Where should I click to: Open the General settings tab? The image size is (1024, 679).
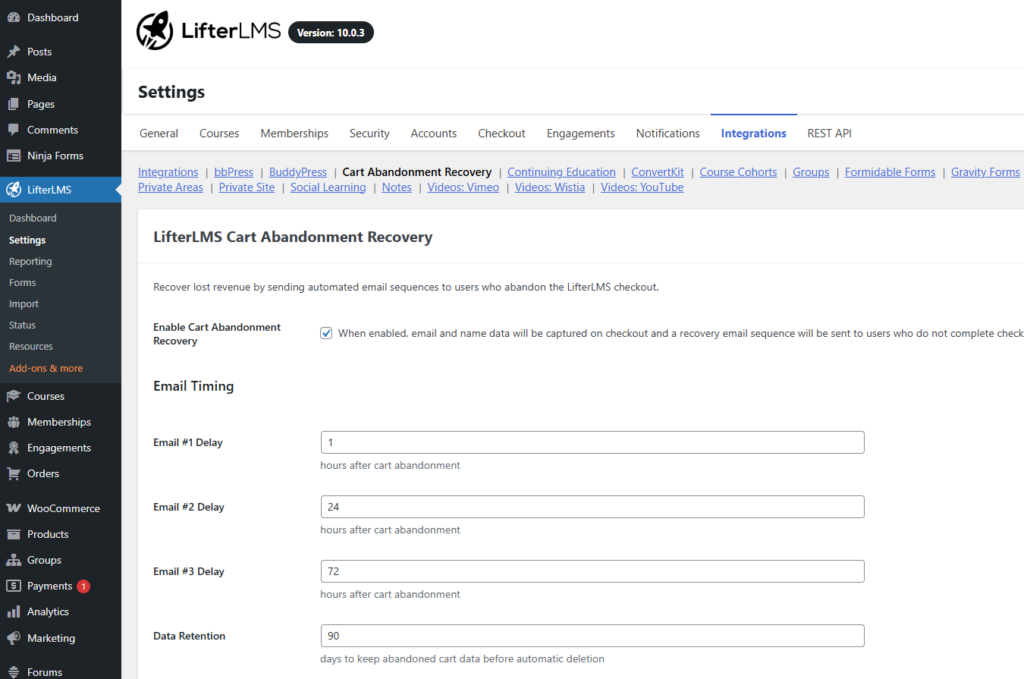pyautogui.click(x=159, y=133)
